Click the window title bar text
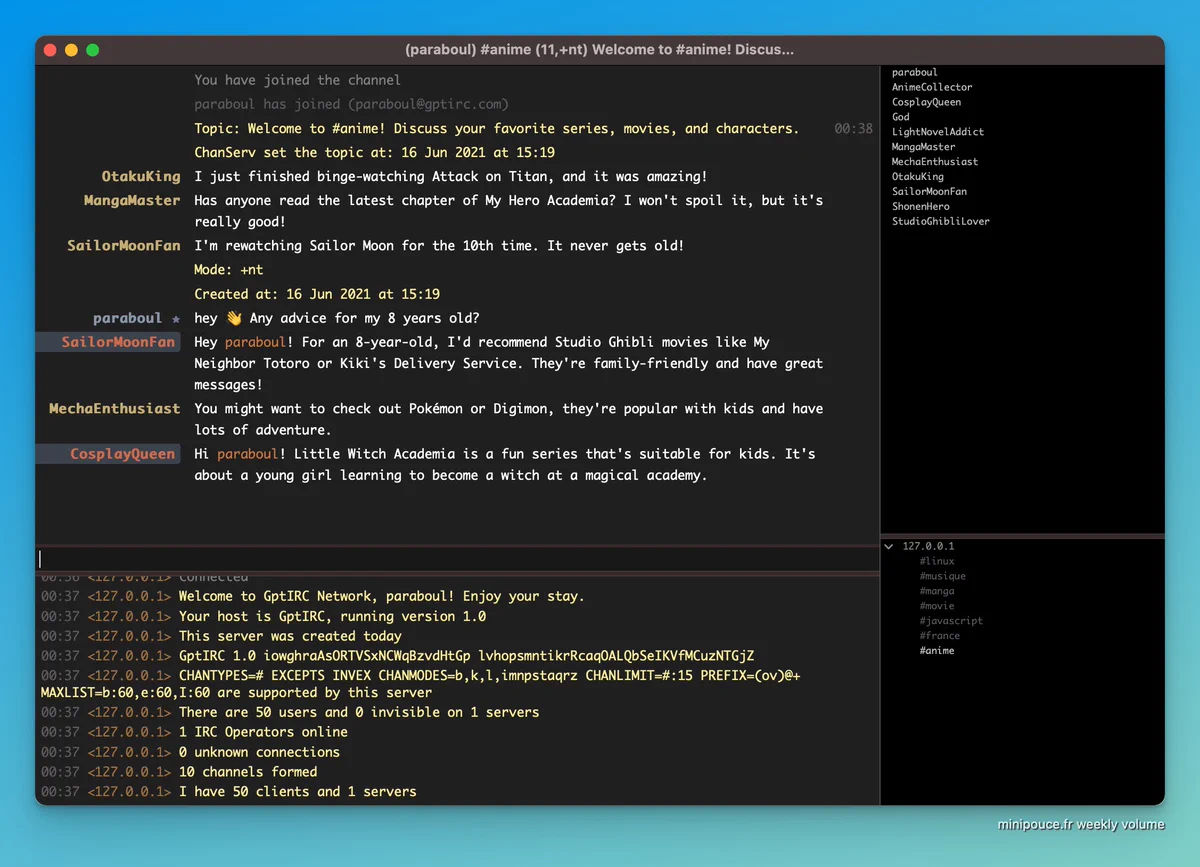1200x867 pixels. (x=600, y=50)
